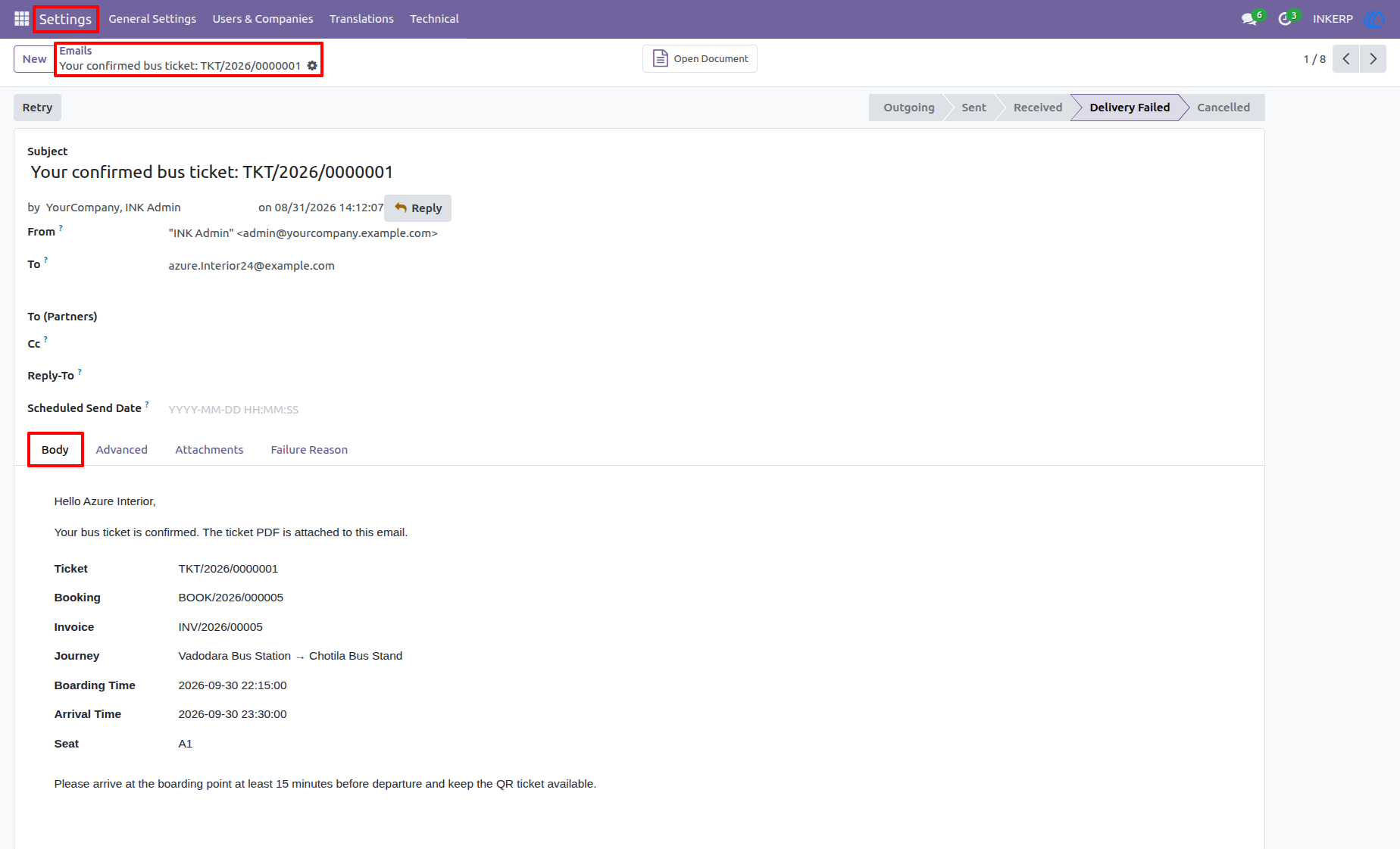This screenshot has width=1400, height=849.
Task: Open the activities clock icon with badge 3
Action: coord(1287,19)
